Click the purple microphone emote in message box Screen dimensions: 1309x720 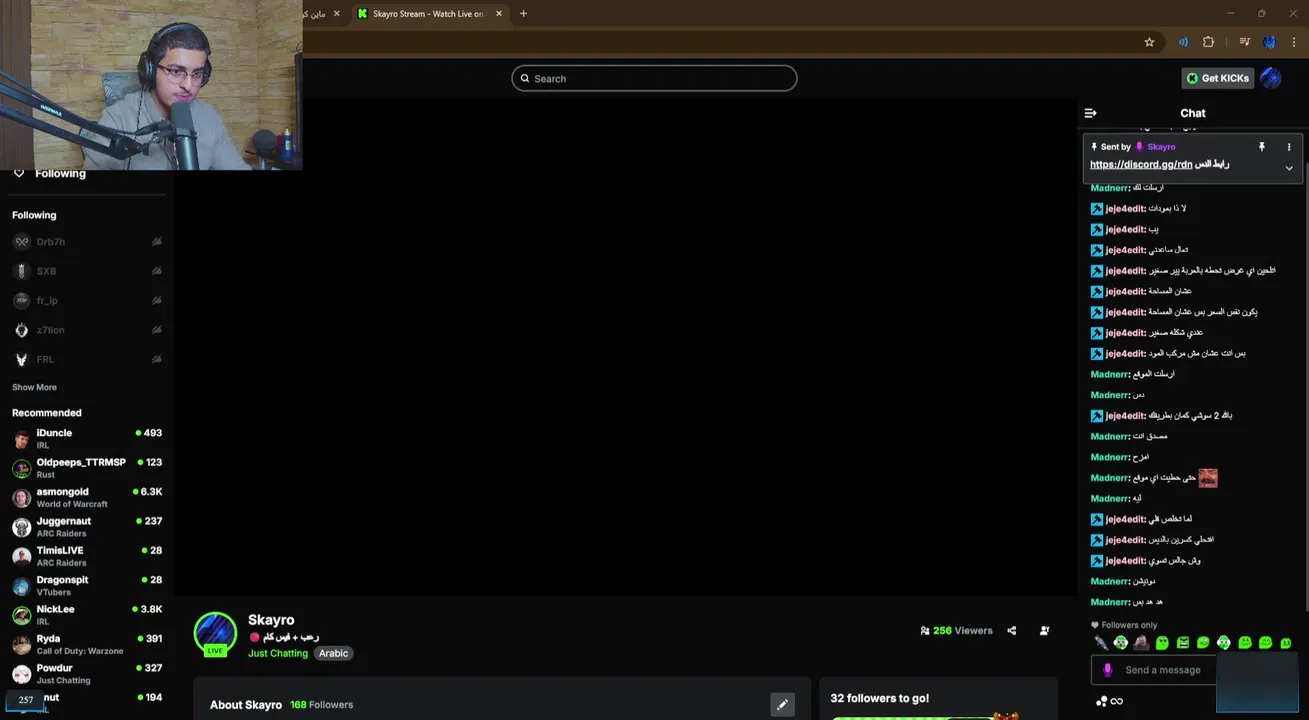pyautogui.click(x=1107, y=670)
